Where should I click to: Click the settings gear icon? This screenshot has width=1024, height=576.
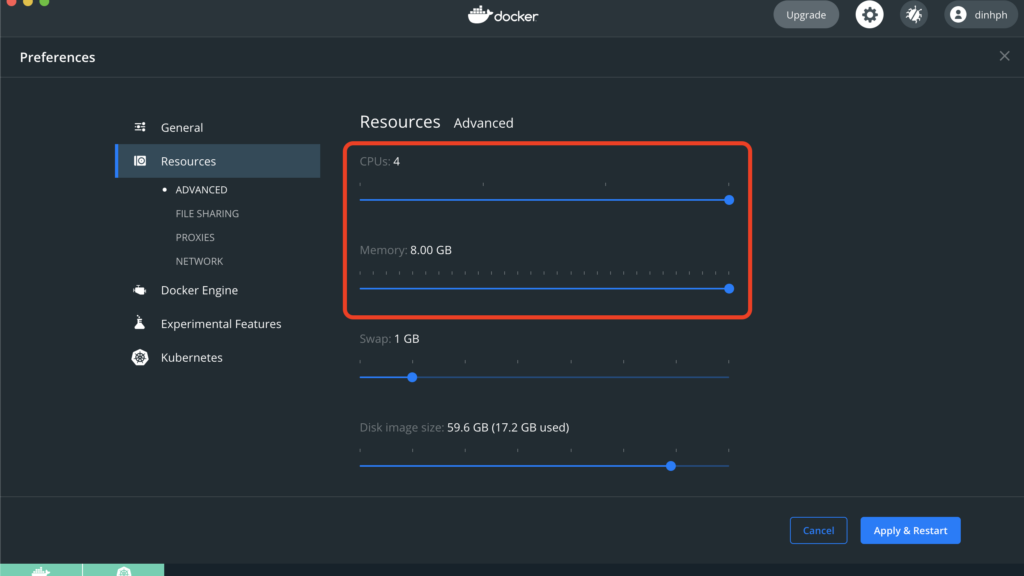(x=869, y=14)
